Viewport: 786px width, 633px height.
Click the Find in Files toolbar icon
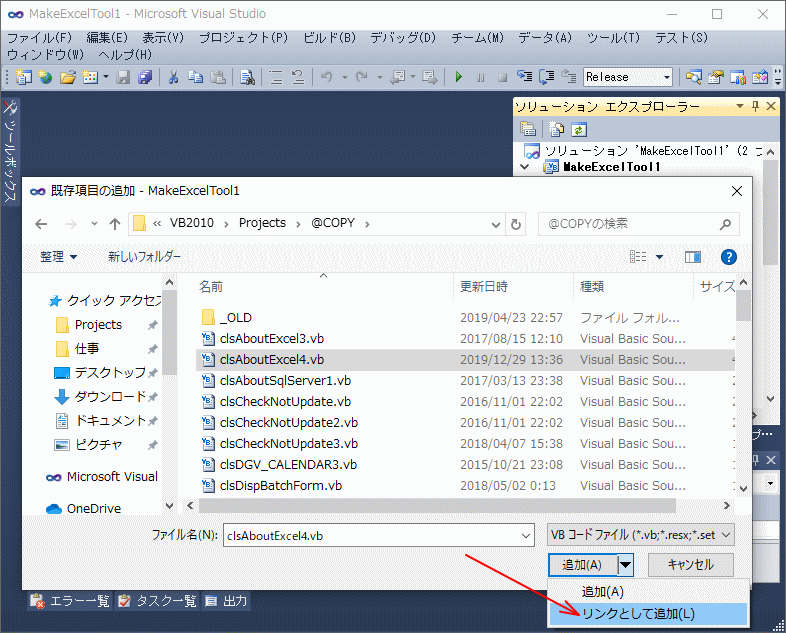click(247, 77)
